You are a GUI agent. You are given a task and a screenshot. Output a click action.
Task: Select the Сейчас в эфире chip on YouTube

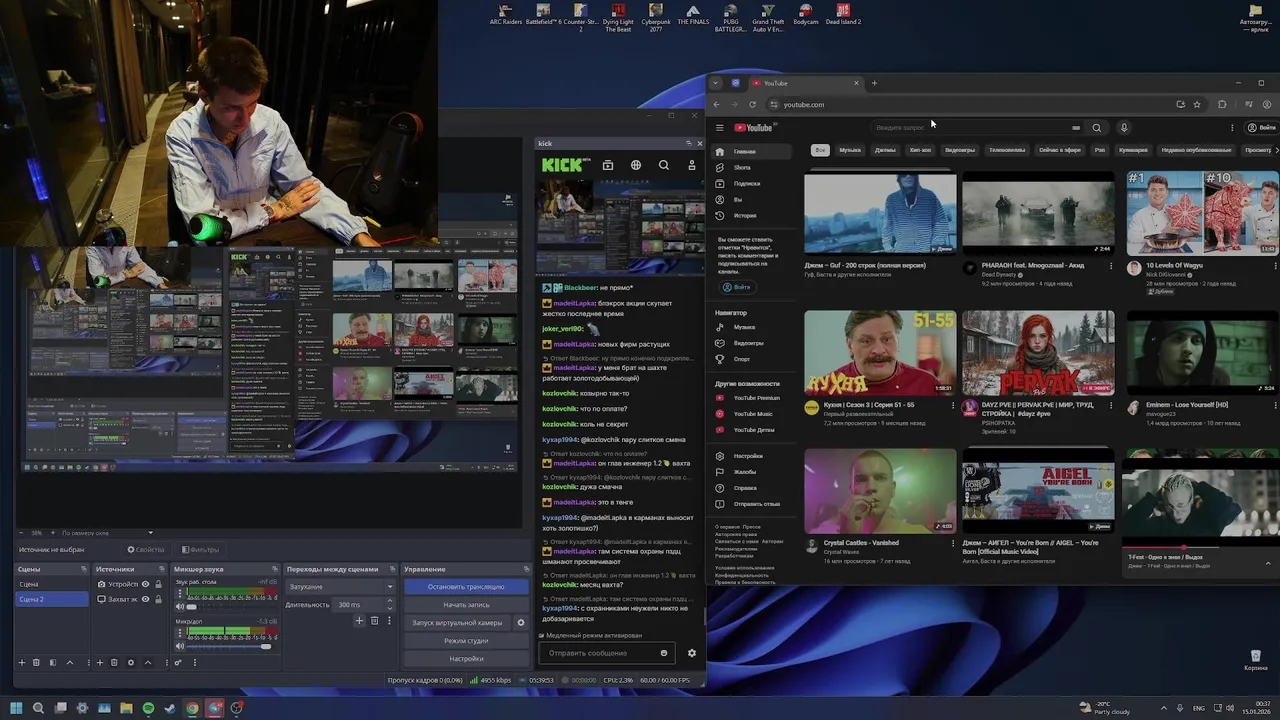[1060, 150]
